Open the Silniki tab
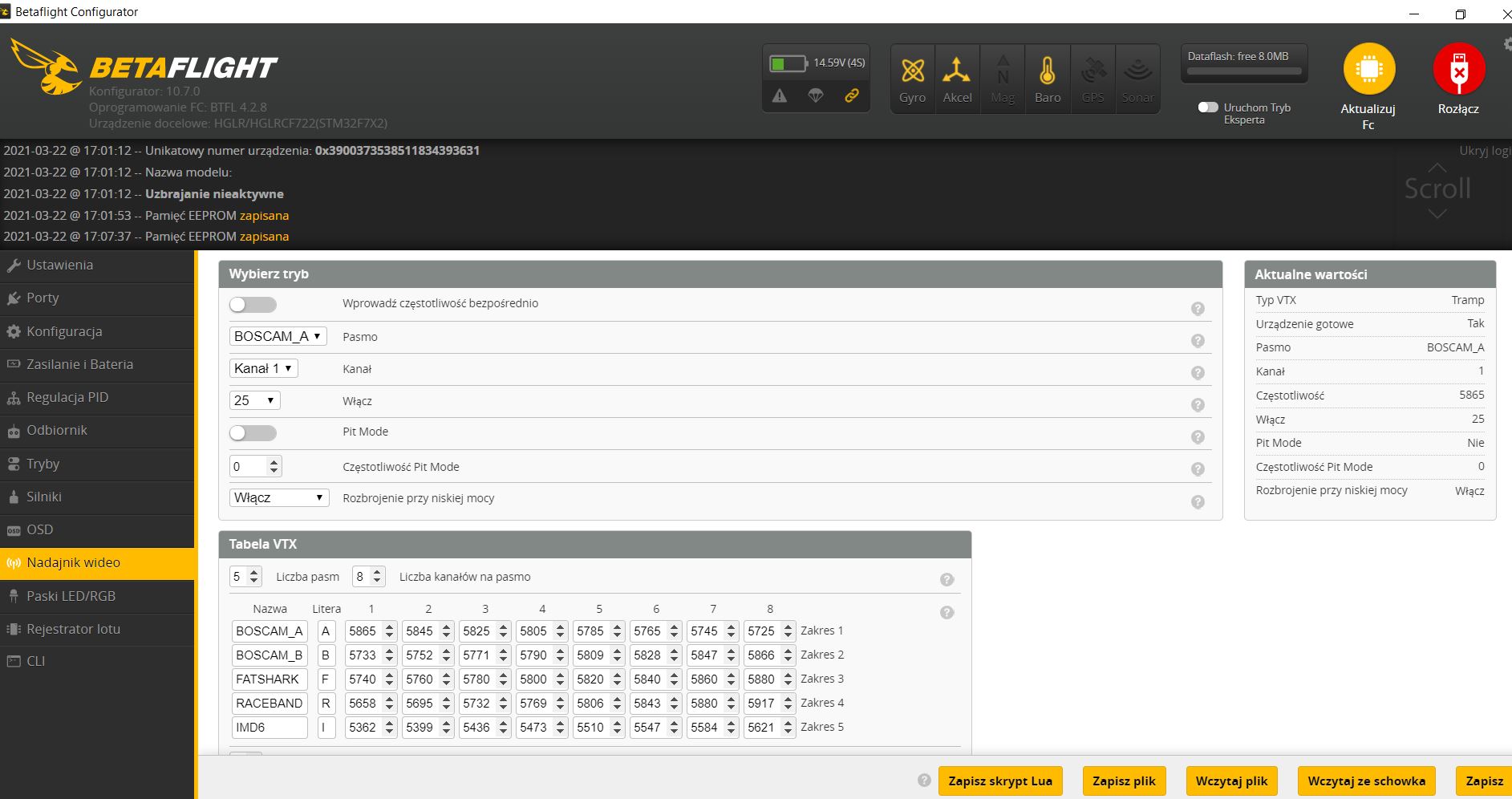The height and width of the screenshot is (799, 1512). [97, 497]
